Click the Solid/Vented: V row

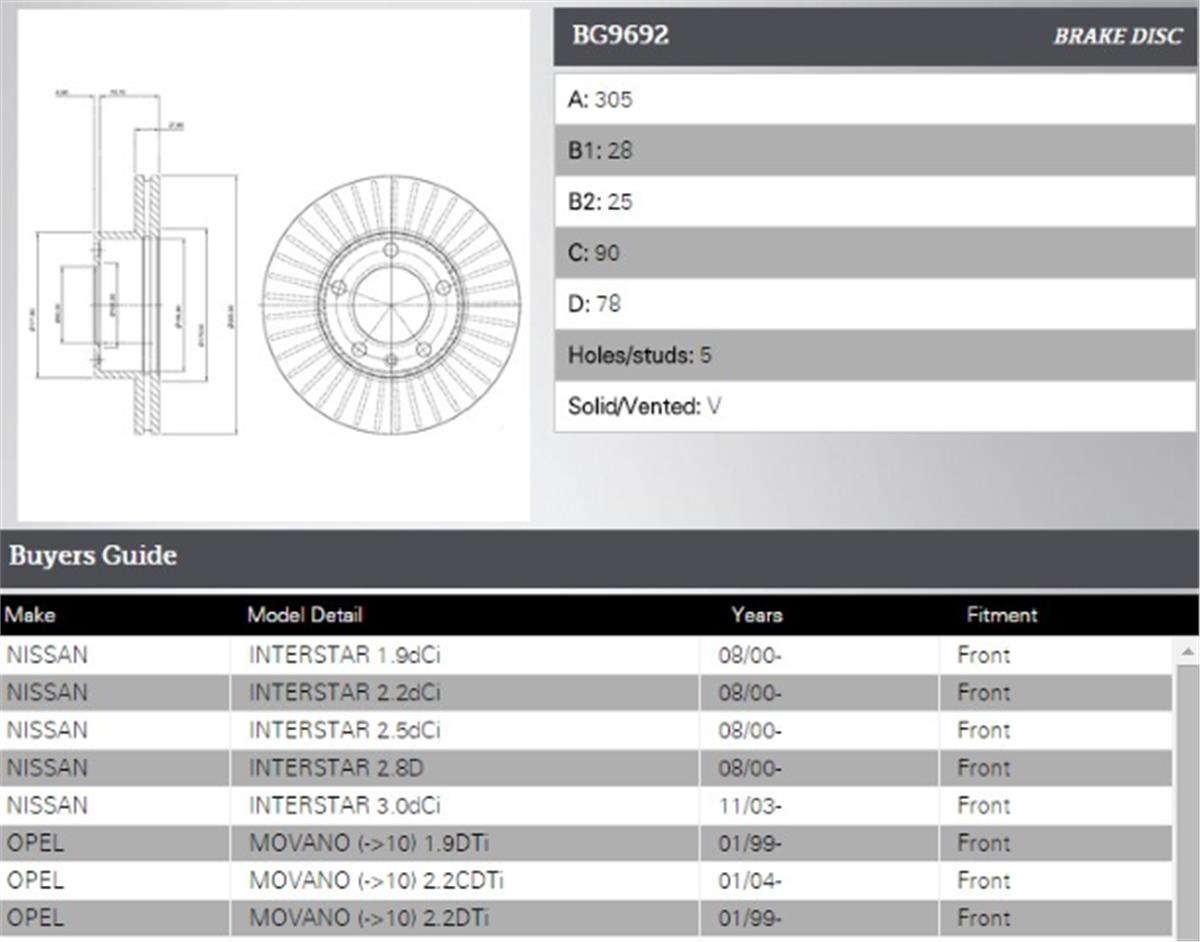[x=875, y=407]
